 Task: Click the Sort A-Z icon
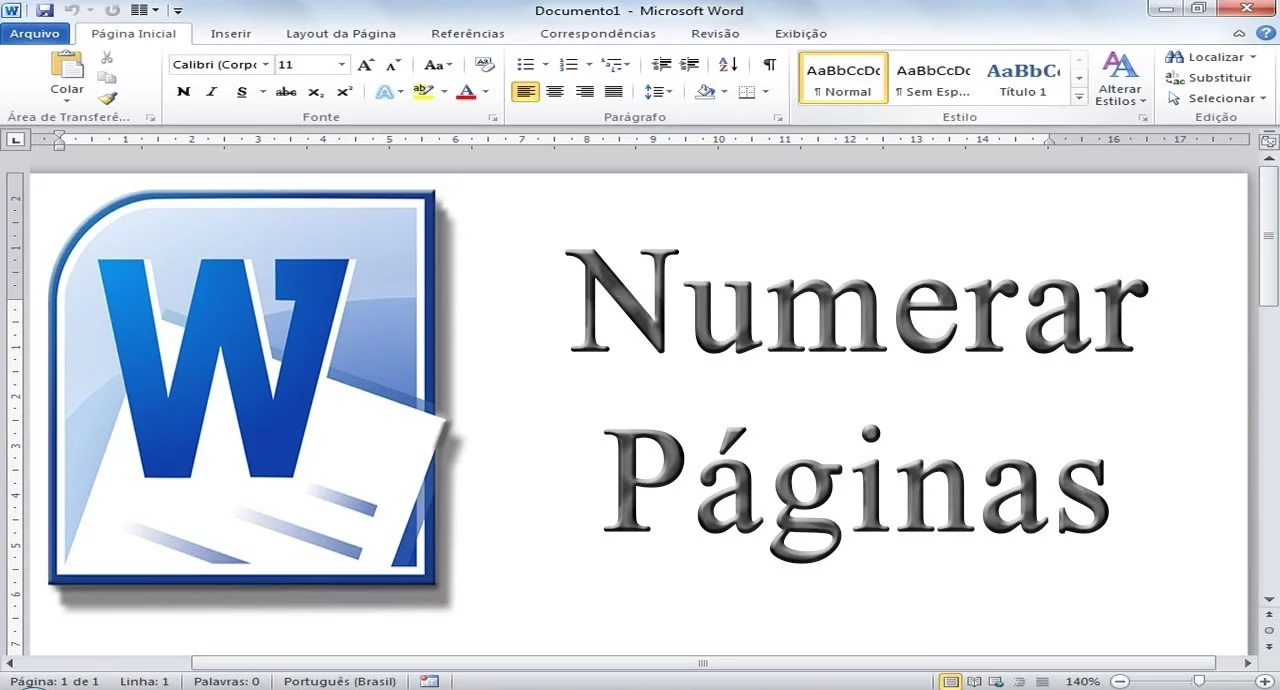[x=729, y=65]
